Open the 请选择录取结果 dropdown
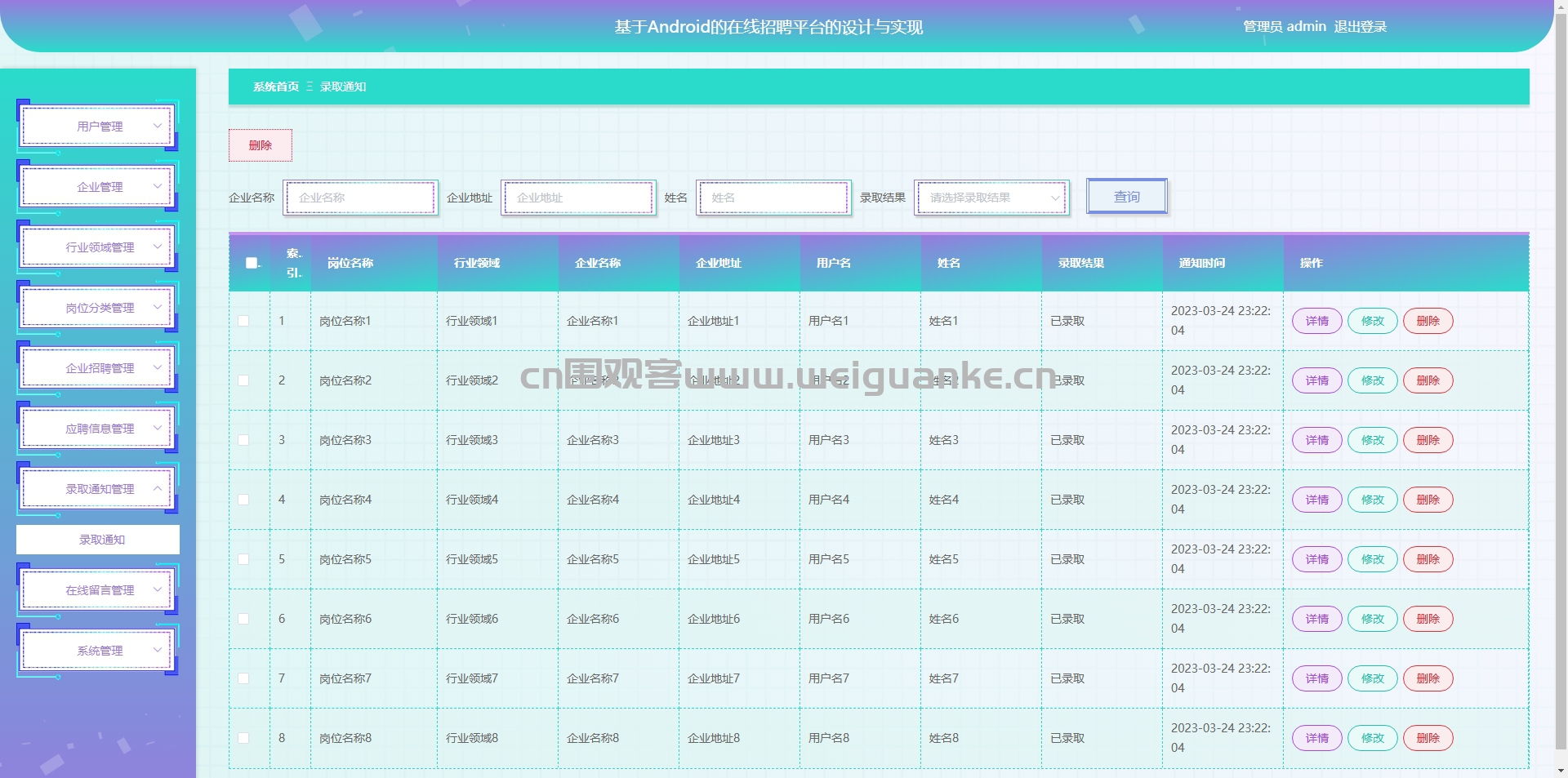 click(991, 198)
